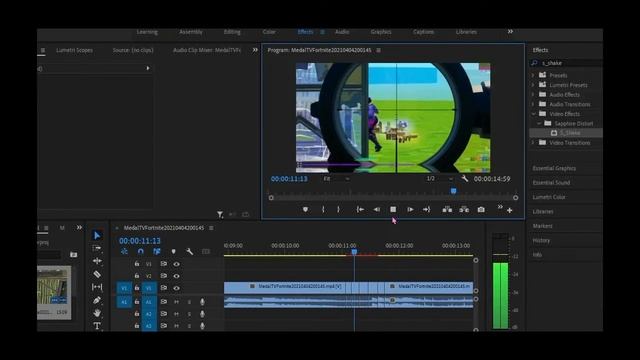640x360 pixels.
Task: Open Program monitor settings wrench
Action: (464, 178)
